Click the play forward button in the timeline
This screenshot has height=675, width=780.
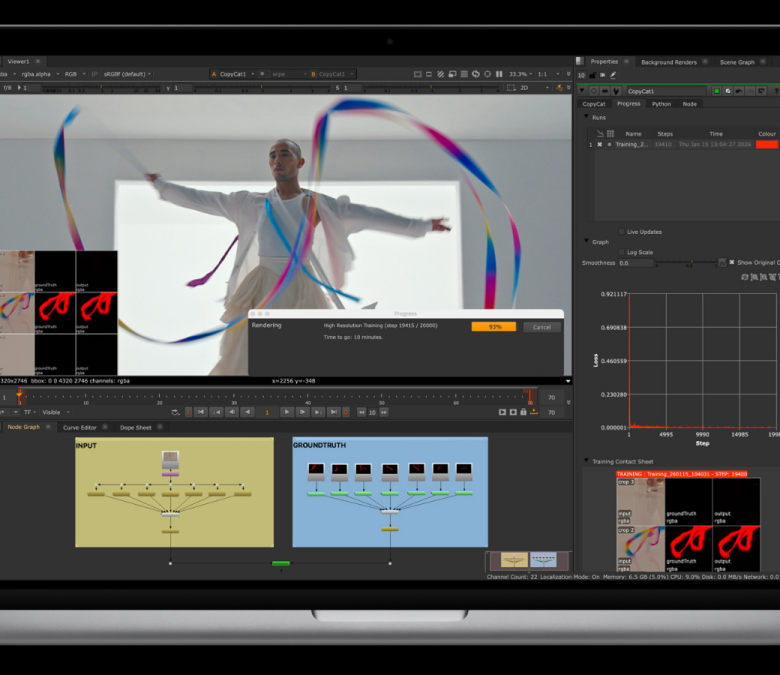(x=287, y=412)
